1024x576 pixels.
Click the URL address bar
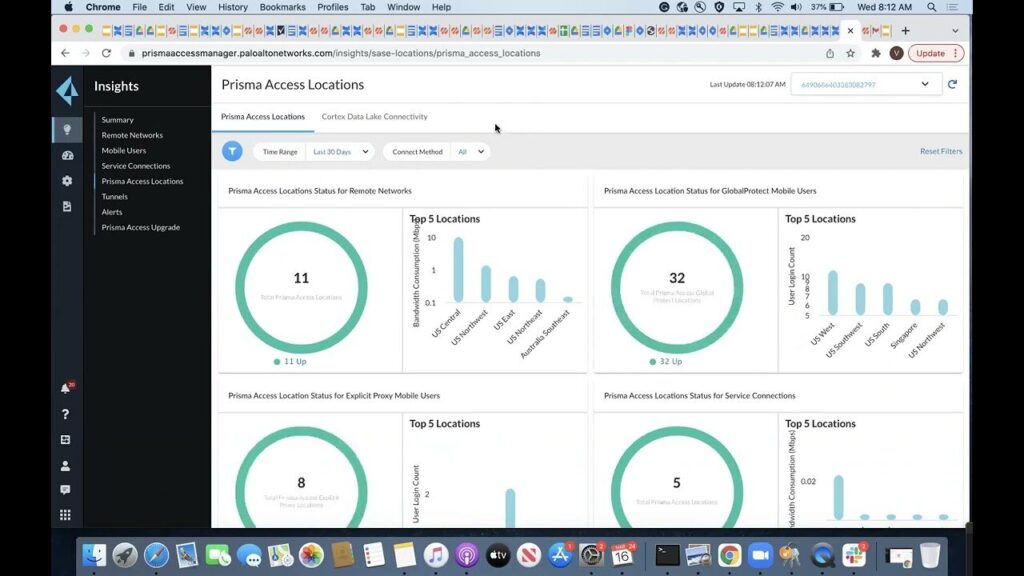tap(470, 54)
